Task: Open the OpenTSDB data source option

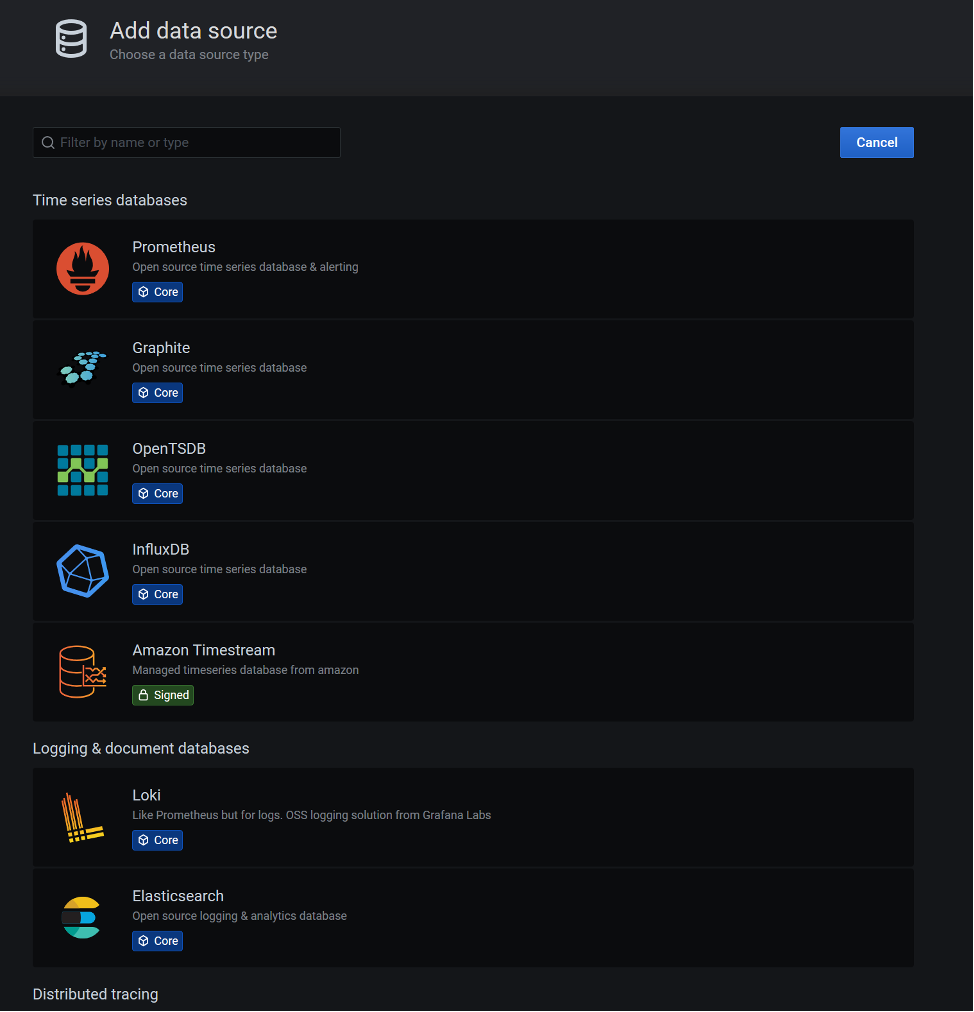Action: [473, 471]
